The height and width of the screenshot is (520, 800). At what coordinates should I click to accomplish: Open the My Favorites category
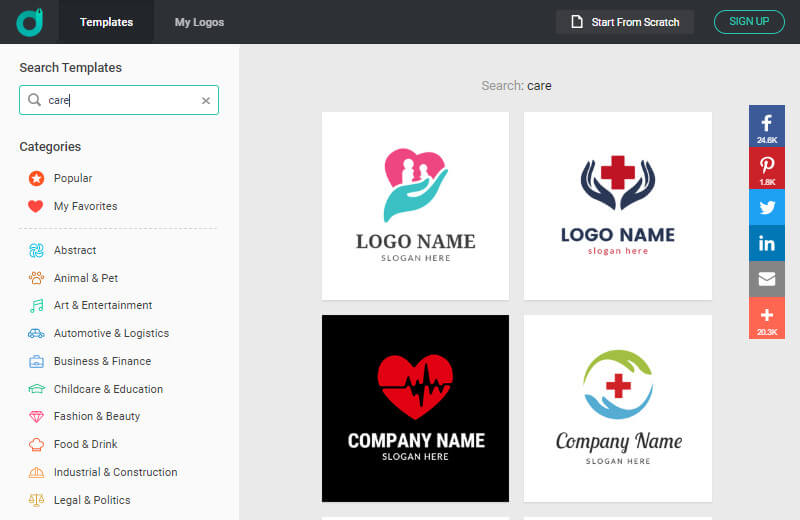(x=85, y=206)
